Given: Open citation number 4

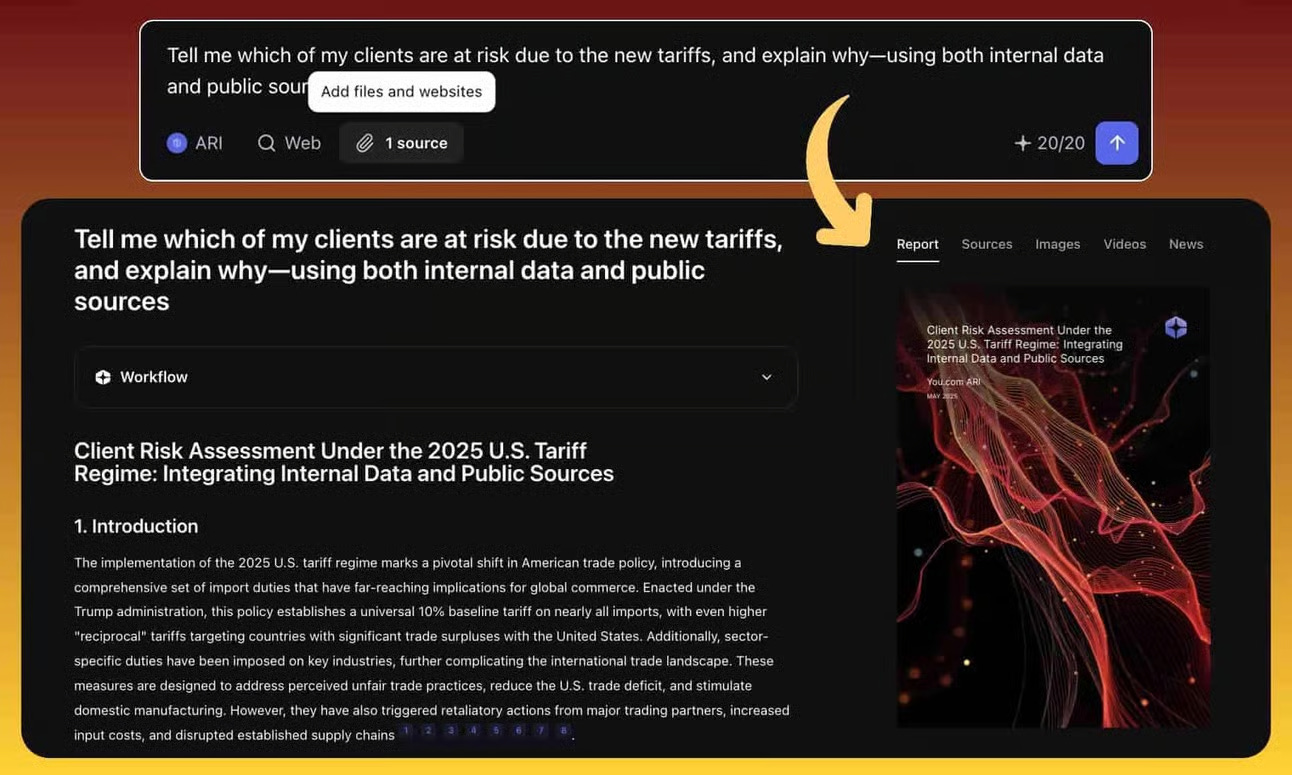Looking at the screenshot, I should point(474,731).
